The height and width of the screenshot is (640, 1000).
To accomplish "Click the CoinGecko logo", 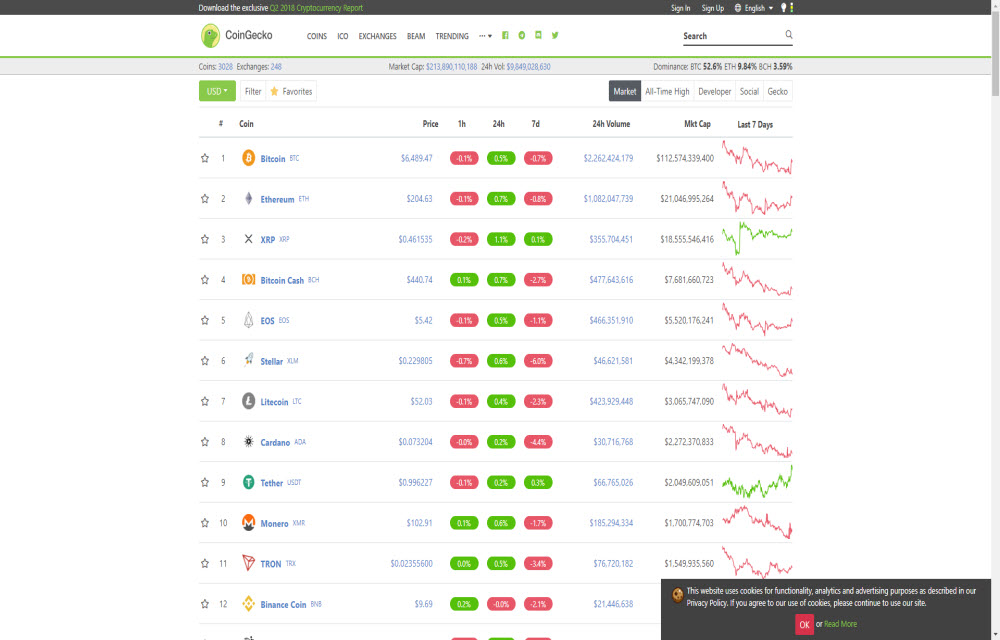I will [x=237, y=36].
